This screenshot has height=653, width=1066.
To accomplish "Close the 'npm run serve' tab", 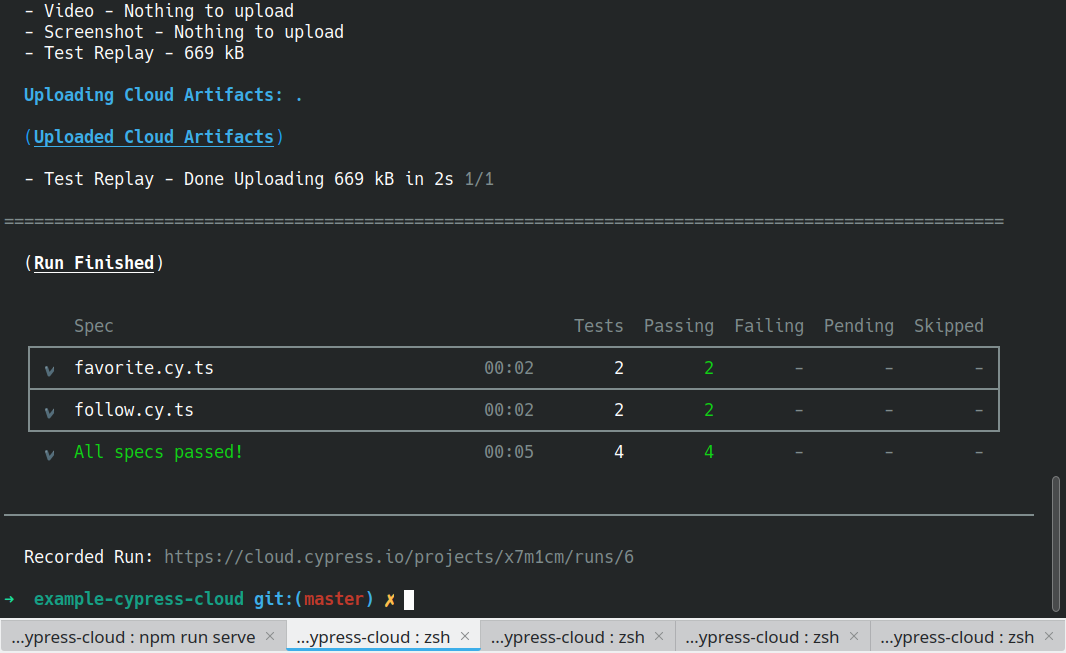I will [270, 637].
